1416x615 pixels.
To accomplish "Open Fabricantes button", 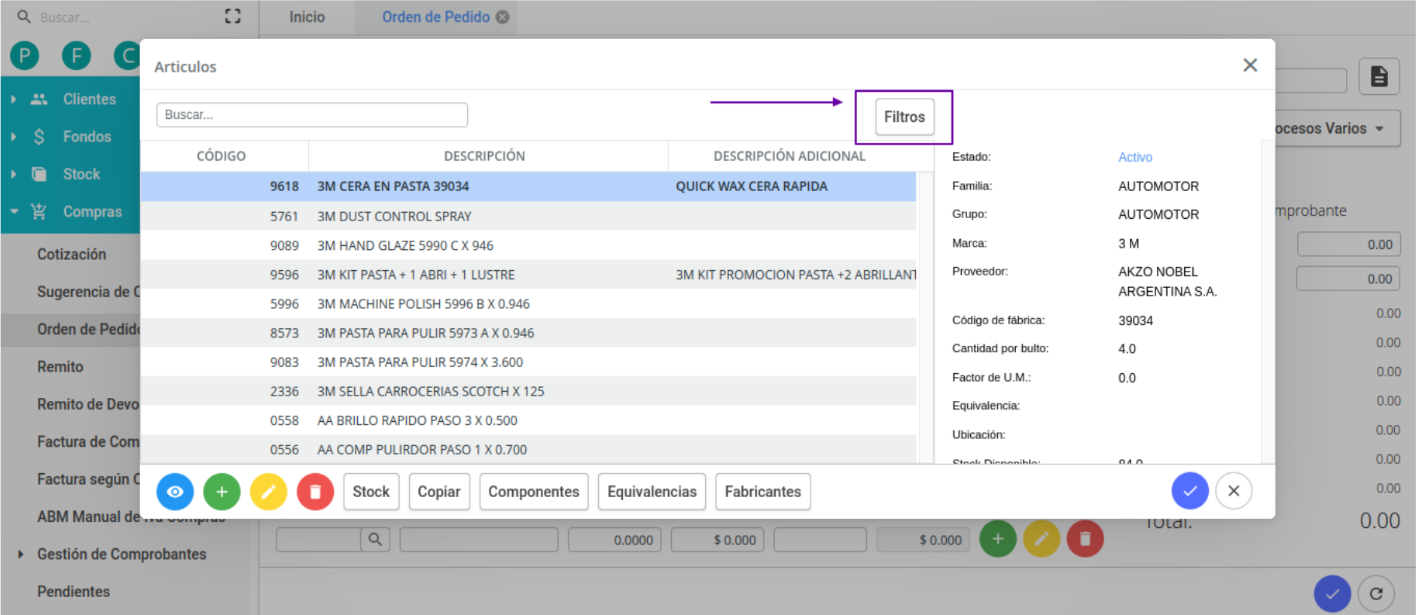I will (763, 492).
